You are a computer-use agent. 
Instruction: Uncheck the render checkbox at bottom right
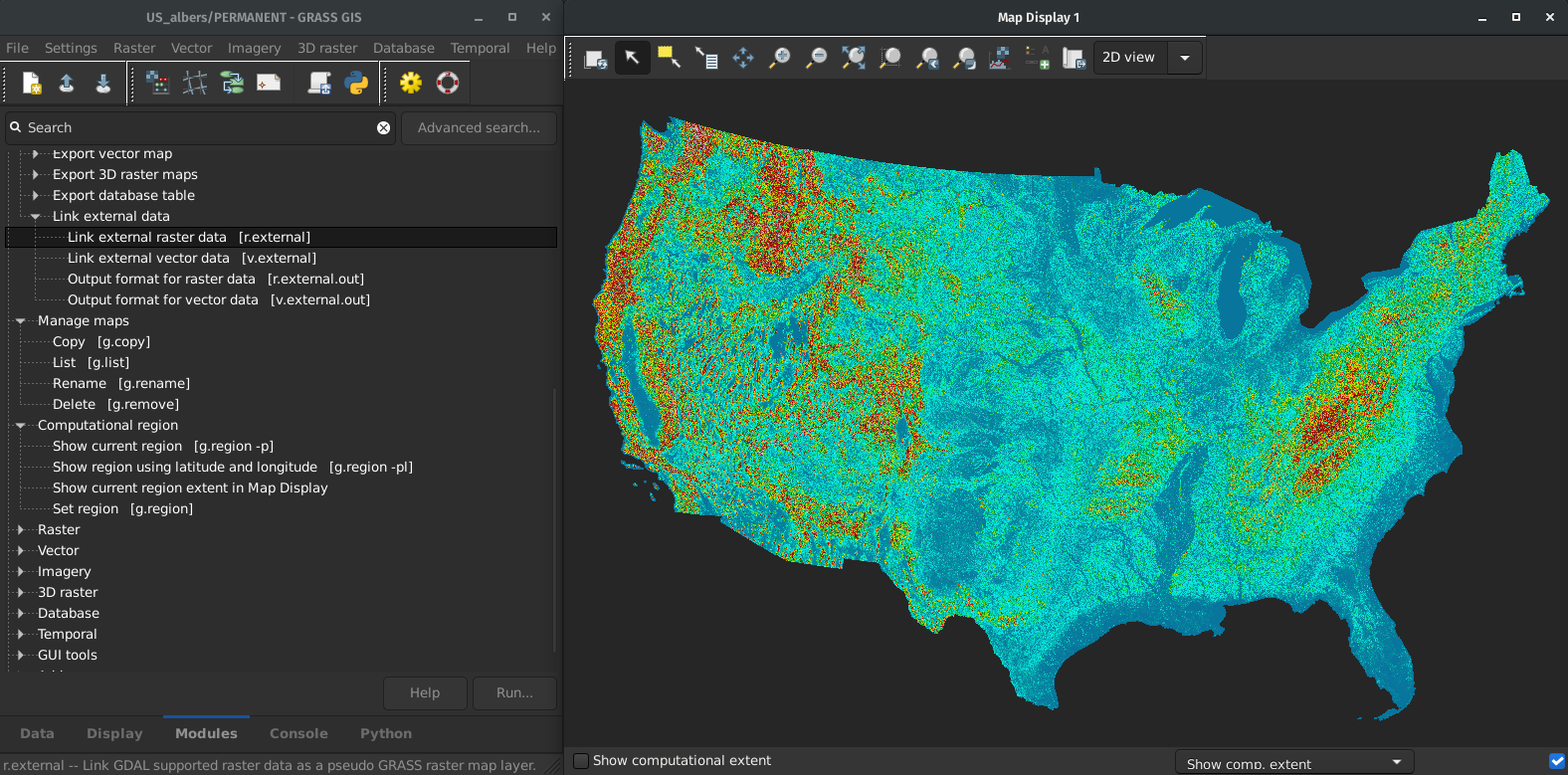[x=1557, y=761]
